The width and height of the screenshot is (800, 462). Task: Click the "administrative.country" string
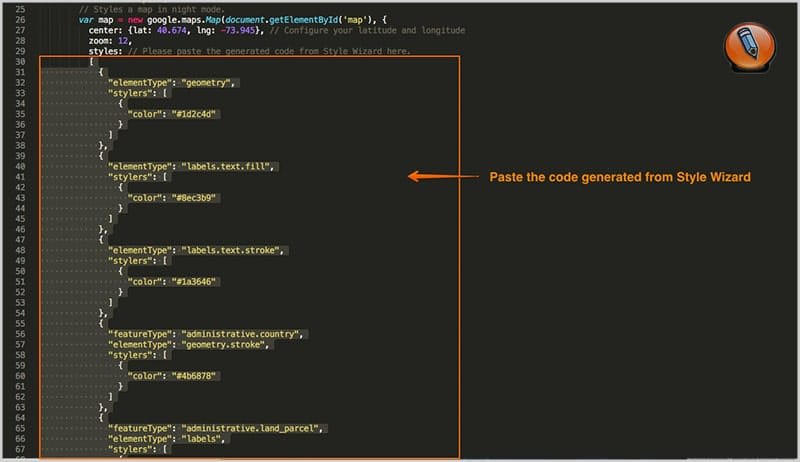tap(240, 334)
